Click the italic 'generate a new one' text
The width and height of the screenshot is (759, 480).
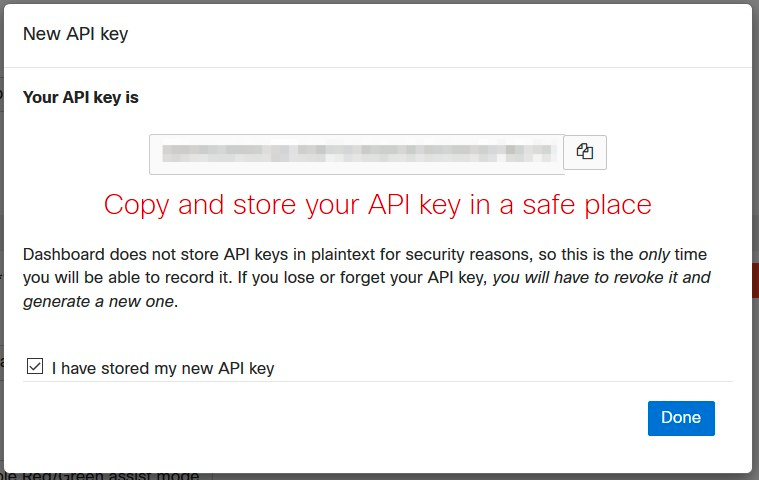[99, 301]
